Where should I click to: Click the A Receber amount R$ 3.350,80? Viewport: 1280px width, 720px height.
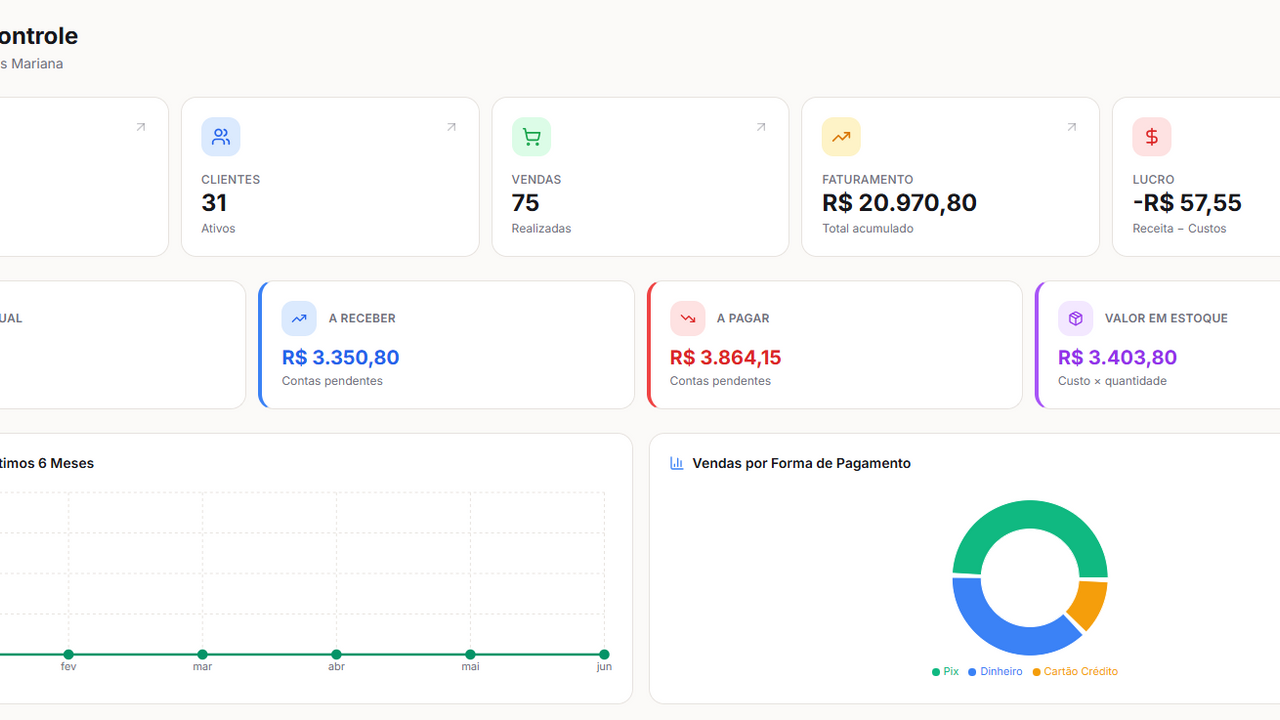pyautogui.click(x=341, y=357)
